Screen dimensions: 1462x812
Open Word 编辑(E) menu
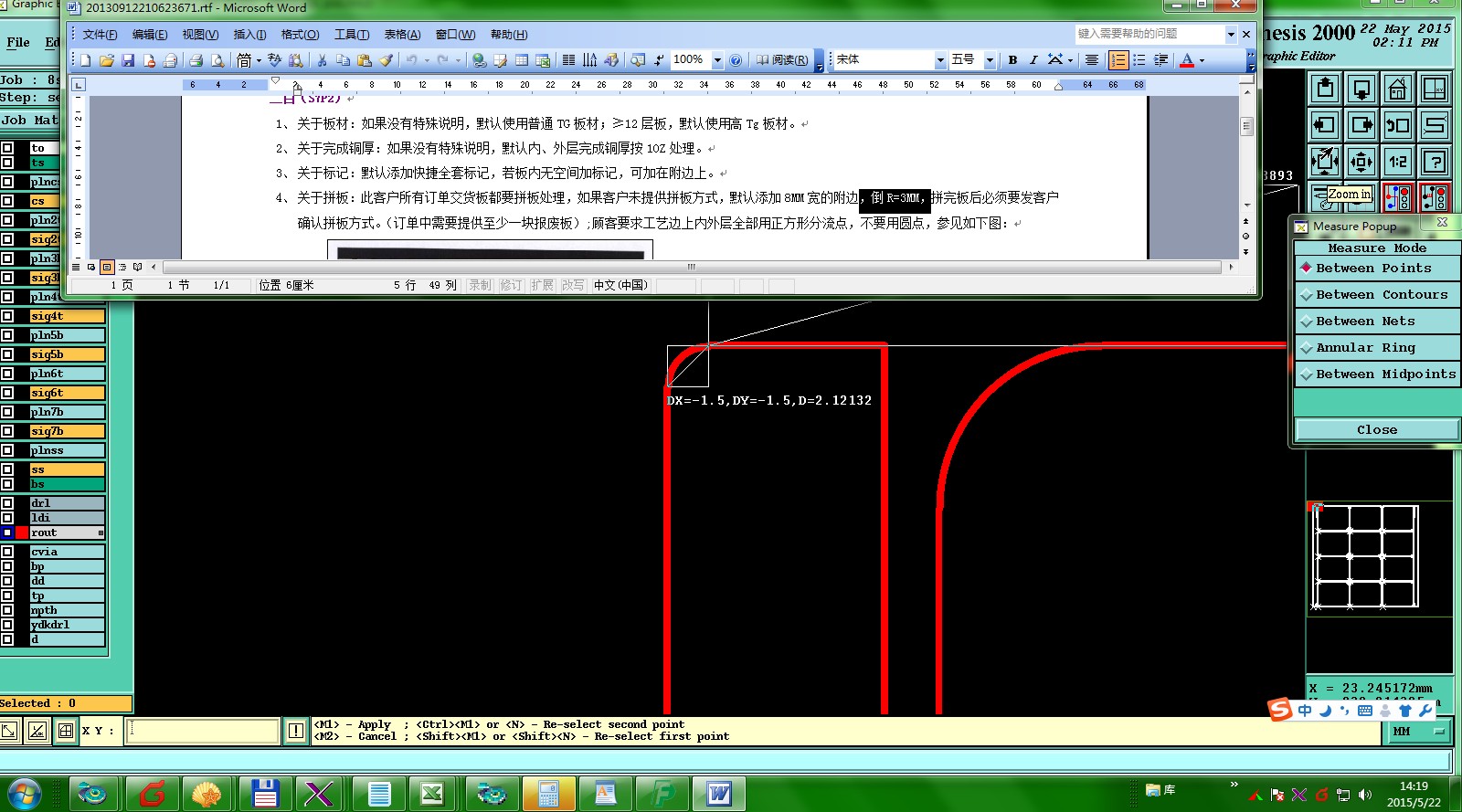150,35
